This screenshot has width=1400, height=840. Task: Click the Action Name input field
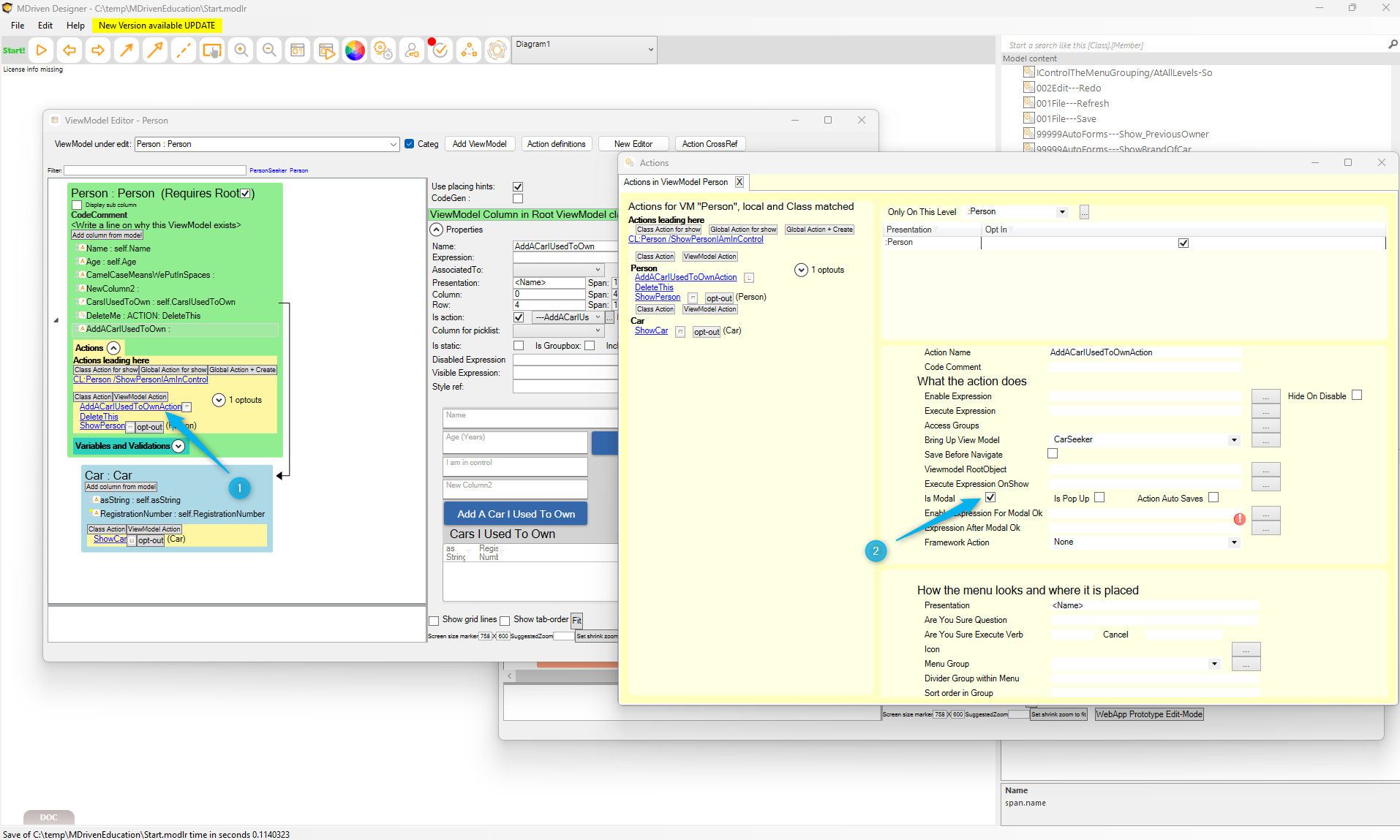coord(1145,352)
